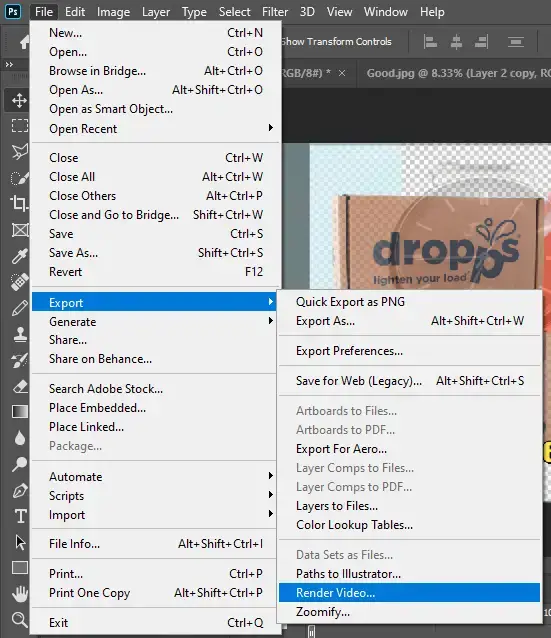Screen dimensions: 551x638
Task: Select the Horizontal Type tool
Action: coord(20,516)
